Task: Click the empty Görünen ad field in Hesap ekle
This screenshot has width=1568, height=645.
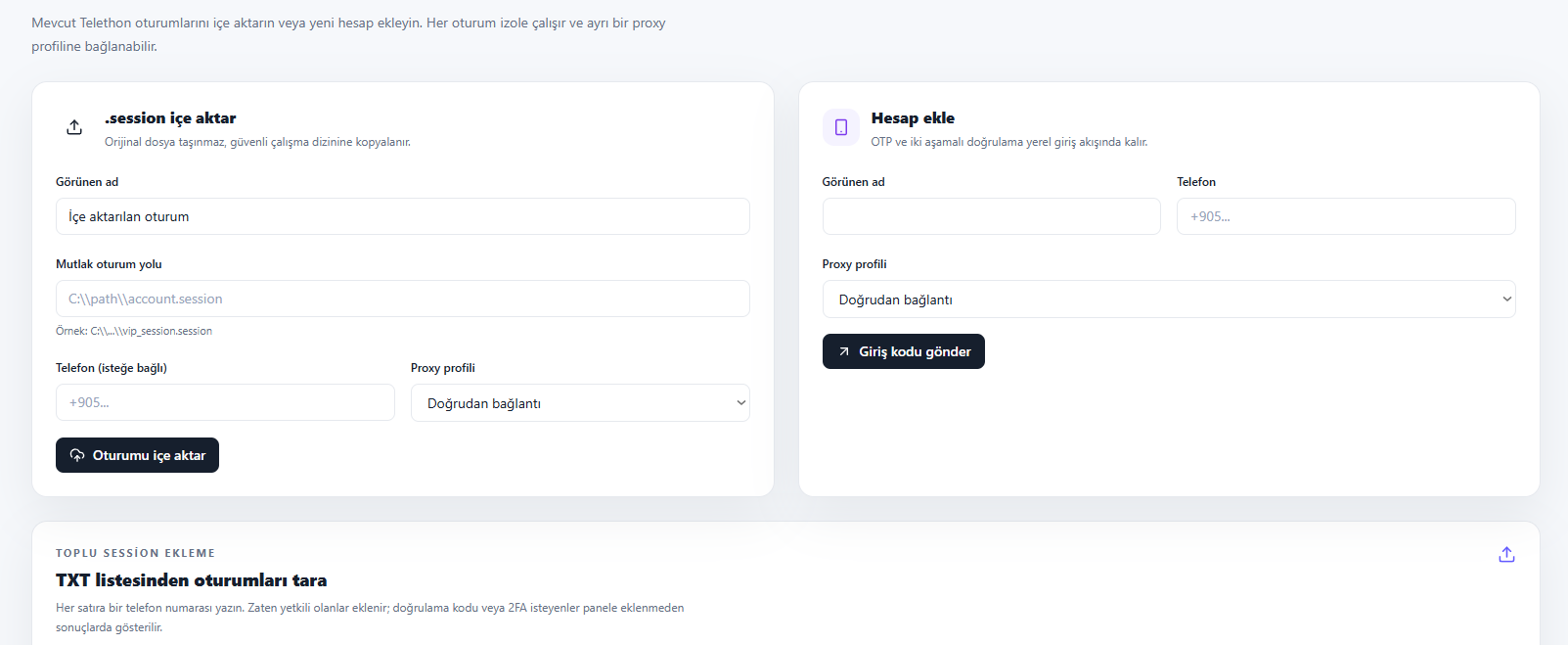Action: point(992,216)
